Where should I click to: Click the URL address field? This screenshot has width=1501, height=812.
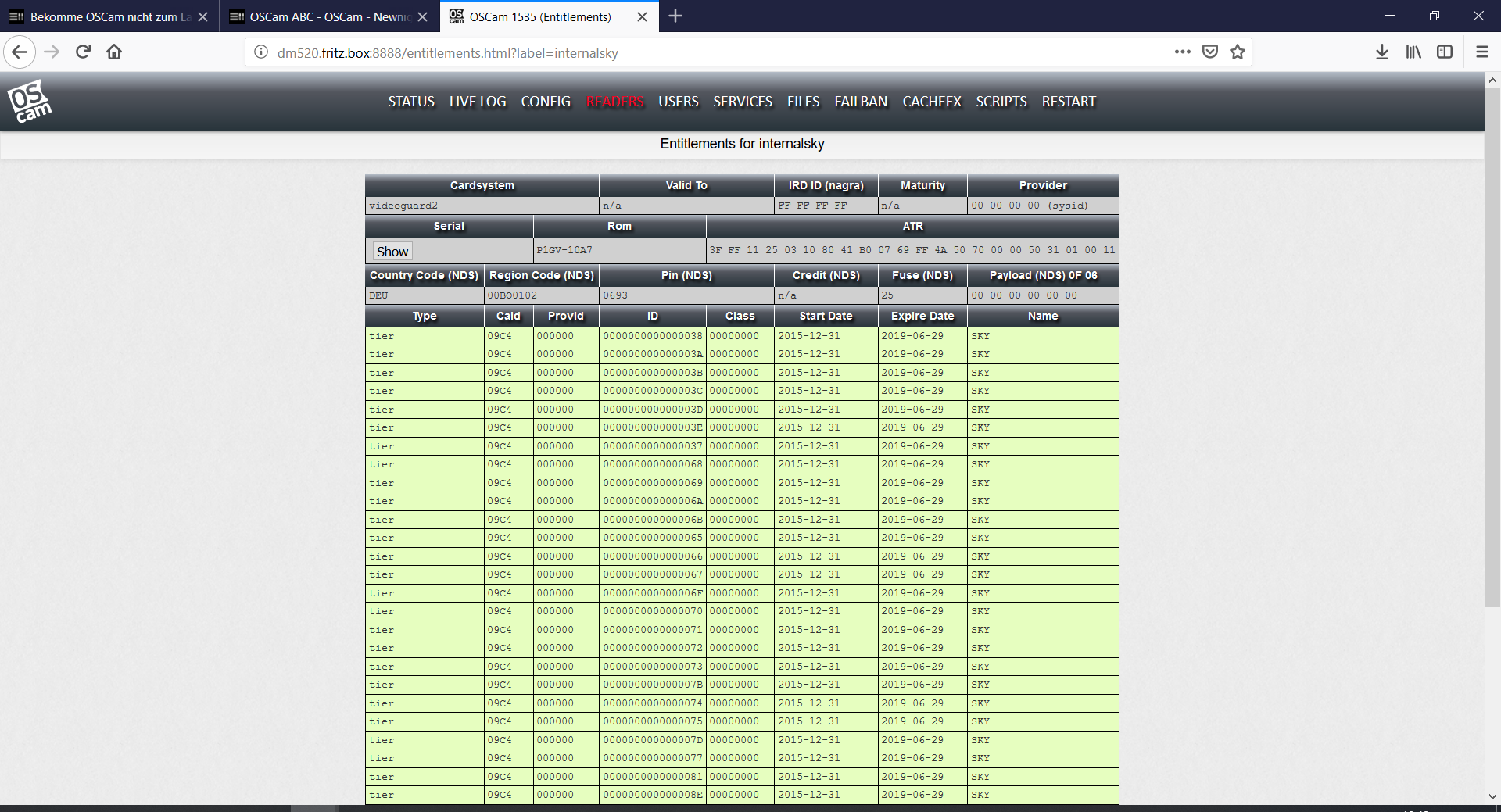(x=704, y=53)
